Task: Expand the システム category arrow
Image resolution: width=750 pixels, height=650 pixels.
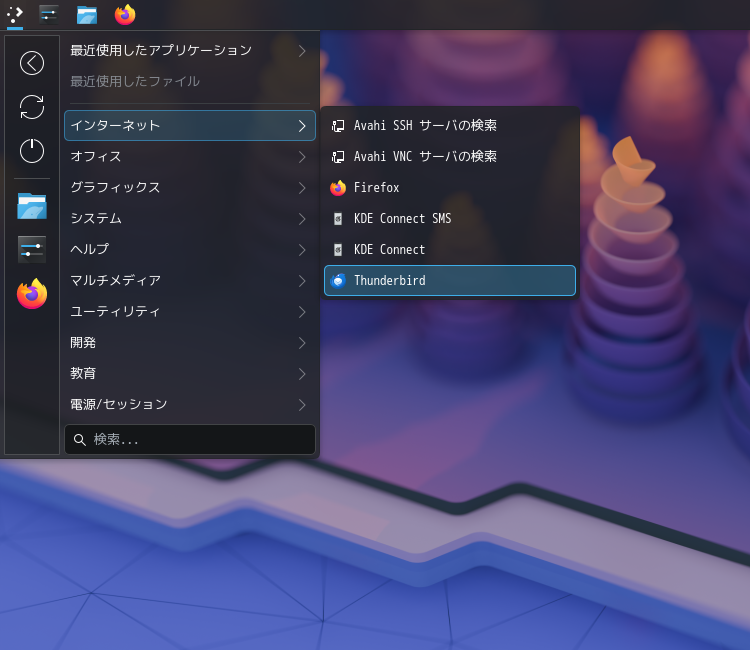Action: tap(302, 219)
